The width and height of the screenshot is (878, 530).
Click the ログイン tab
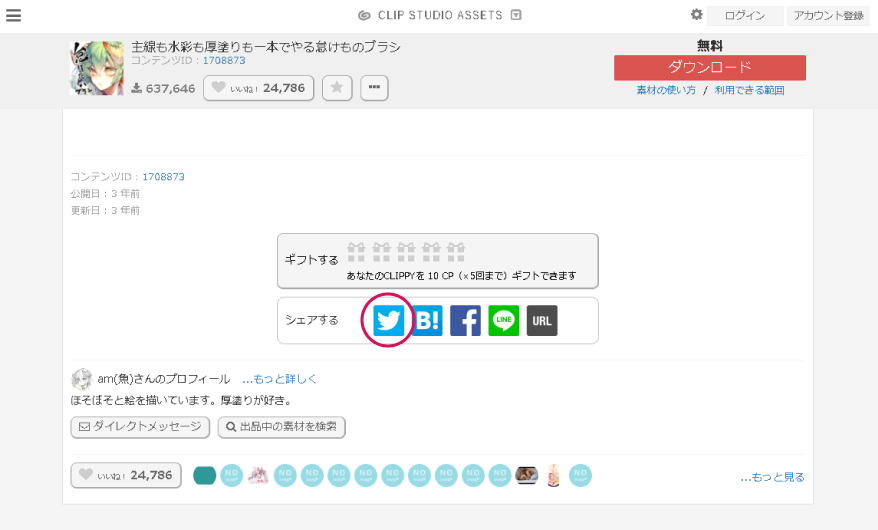pos(744,15)
